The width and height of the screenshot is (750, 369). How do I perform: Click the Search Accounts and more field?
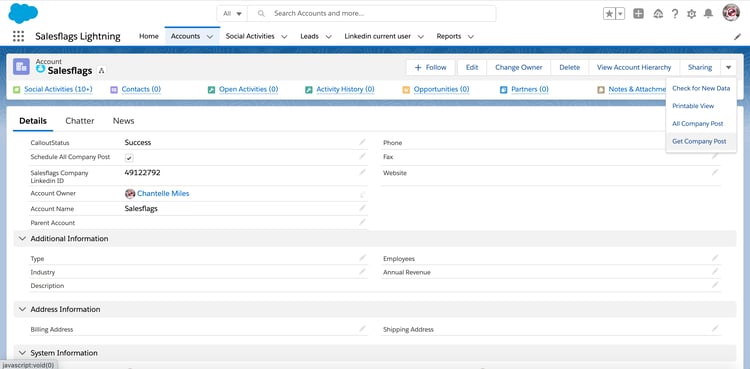372,14
